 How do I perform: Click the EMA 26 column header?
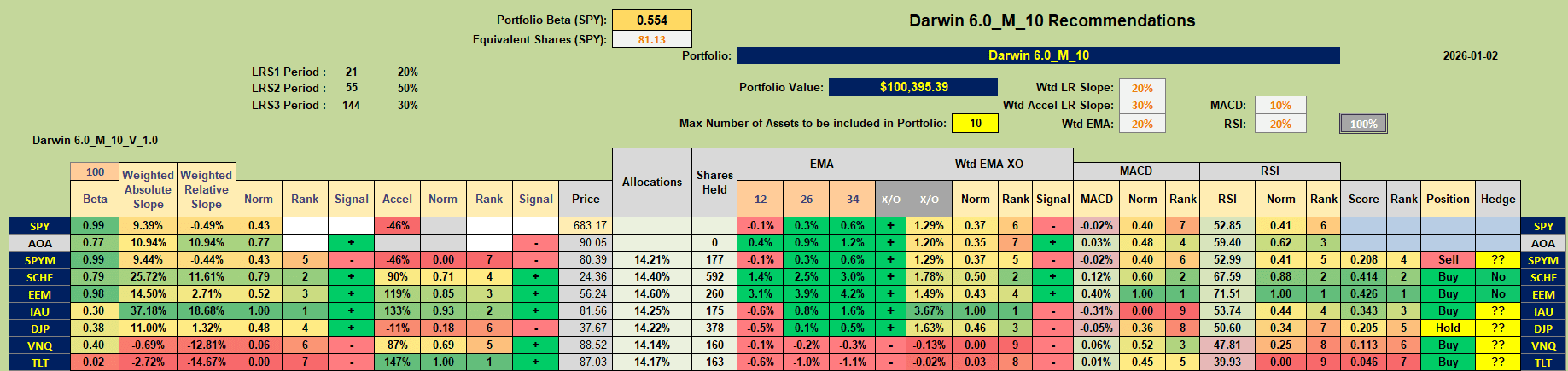tap(806, 199)
